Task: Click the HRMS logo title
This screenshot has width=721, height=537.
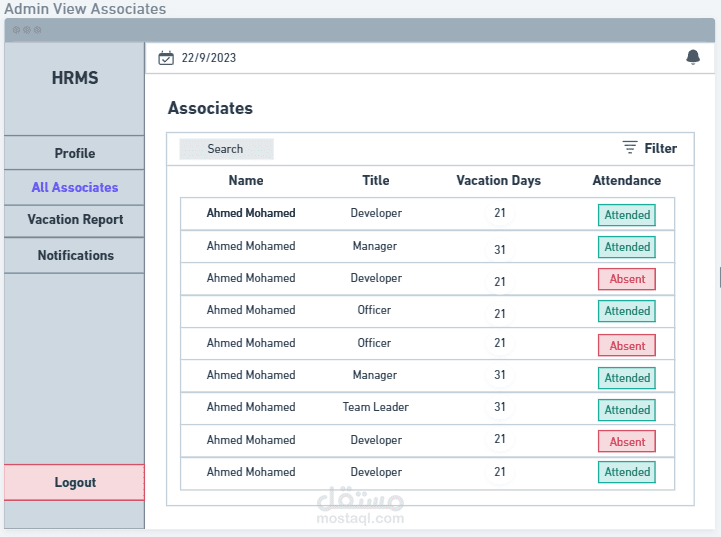Action: (75, 78)
